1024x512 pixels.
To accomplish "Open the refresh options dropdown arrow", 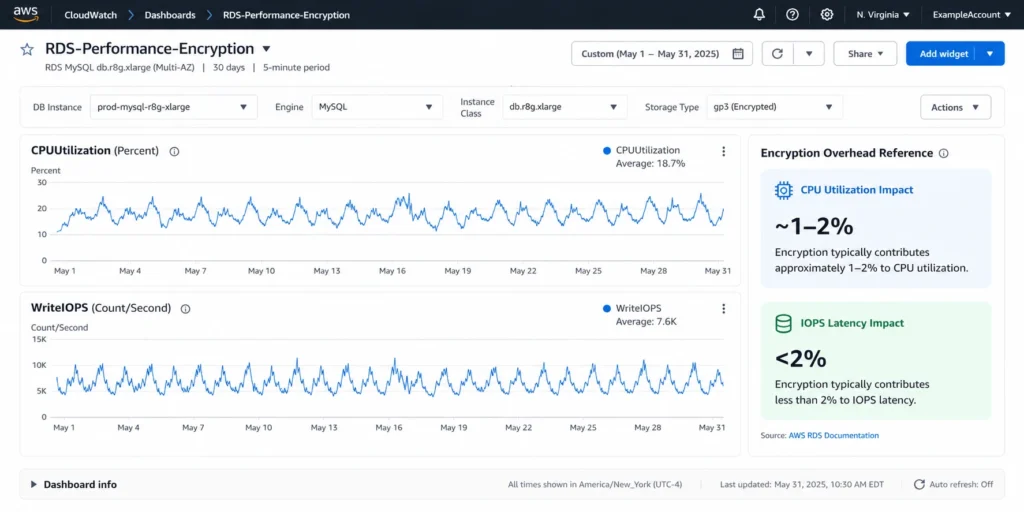I will point(809,54).
